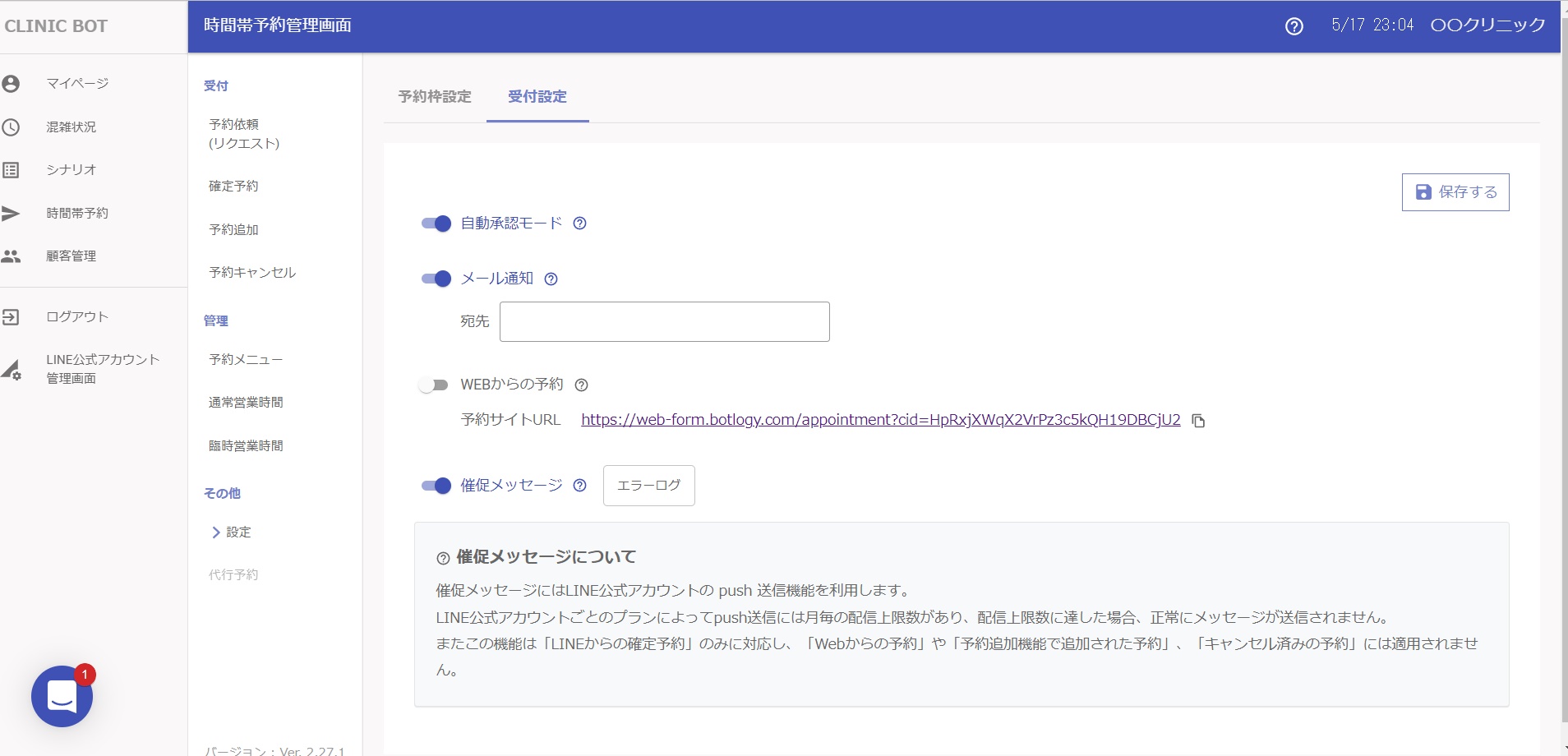Image resolution: width=1568 pixels, height=756 pixels.
Task: Turn off the メール通知 switch
Action: point(436,279)
